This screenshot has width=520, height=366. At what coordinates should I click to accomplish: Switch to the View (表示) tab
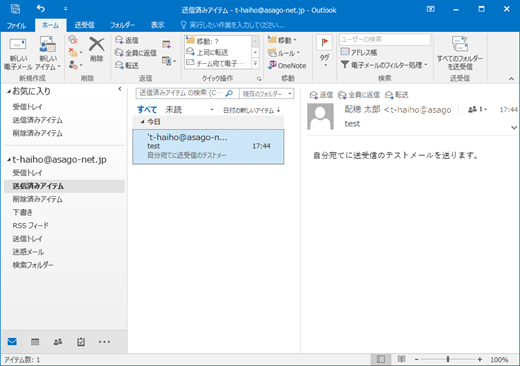[x=157, y=25]
